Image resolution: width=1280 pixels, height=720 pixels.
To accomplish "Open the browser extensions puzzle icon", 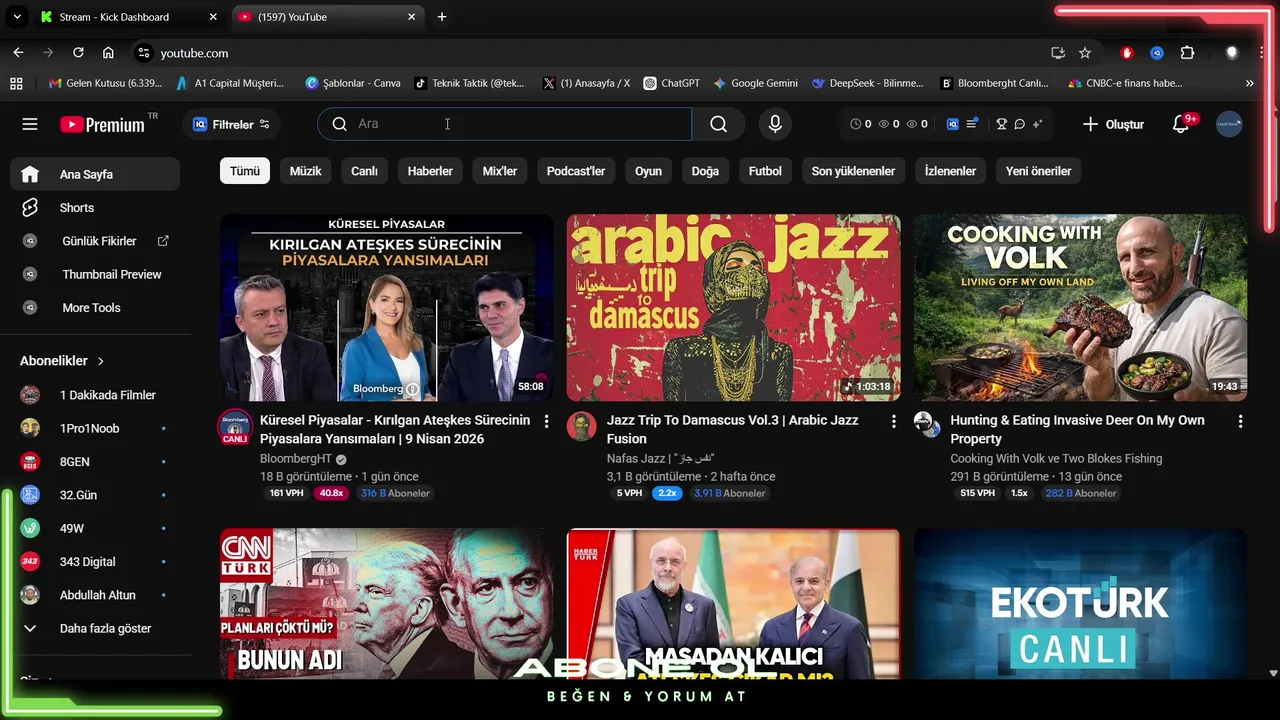I will 1187,53.
